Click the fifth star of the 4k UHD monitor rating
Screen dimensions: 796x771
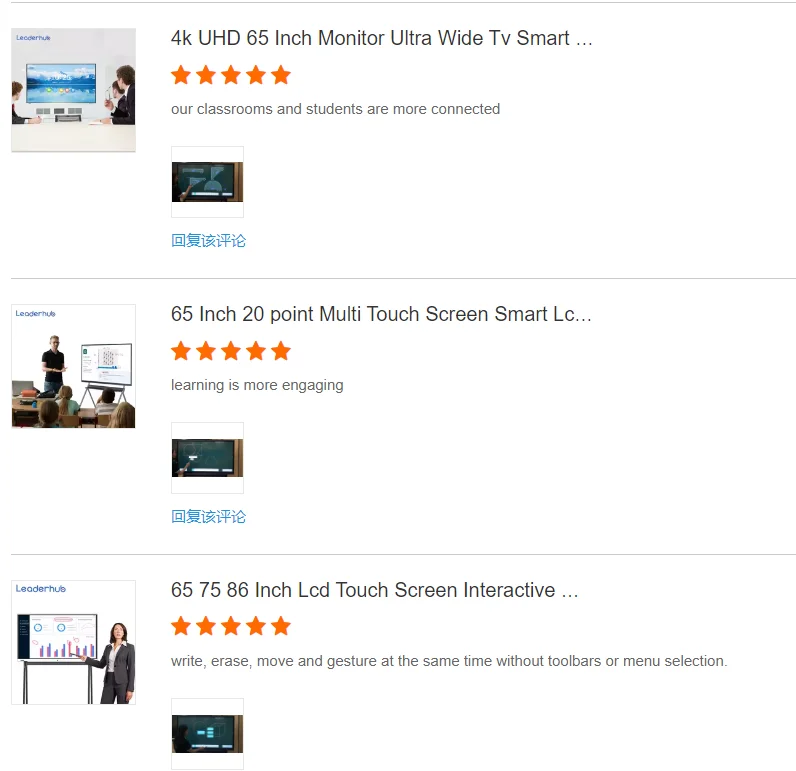click(x=281, y=75)
